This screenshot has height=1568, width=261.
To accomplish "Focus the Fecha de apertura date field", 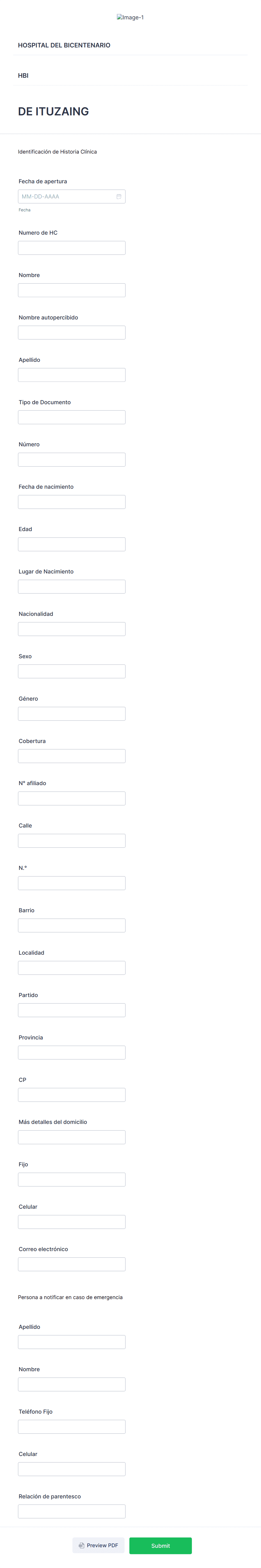I will coord(66,196).
